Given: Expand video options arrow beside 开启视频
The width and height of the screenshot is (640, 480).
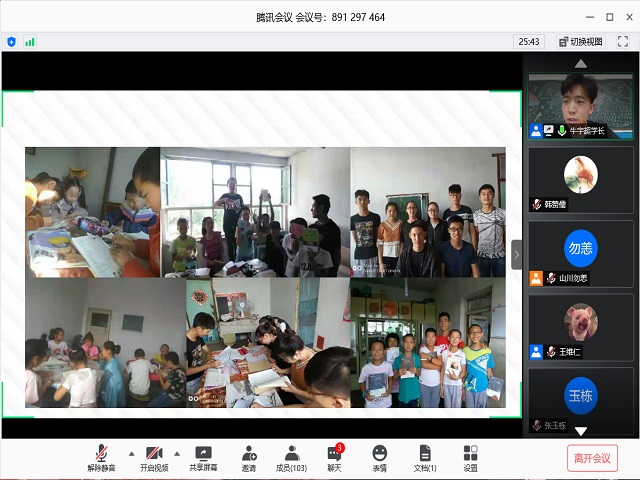Looking at the screenshot, I should pos(177,452).
